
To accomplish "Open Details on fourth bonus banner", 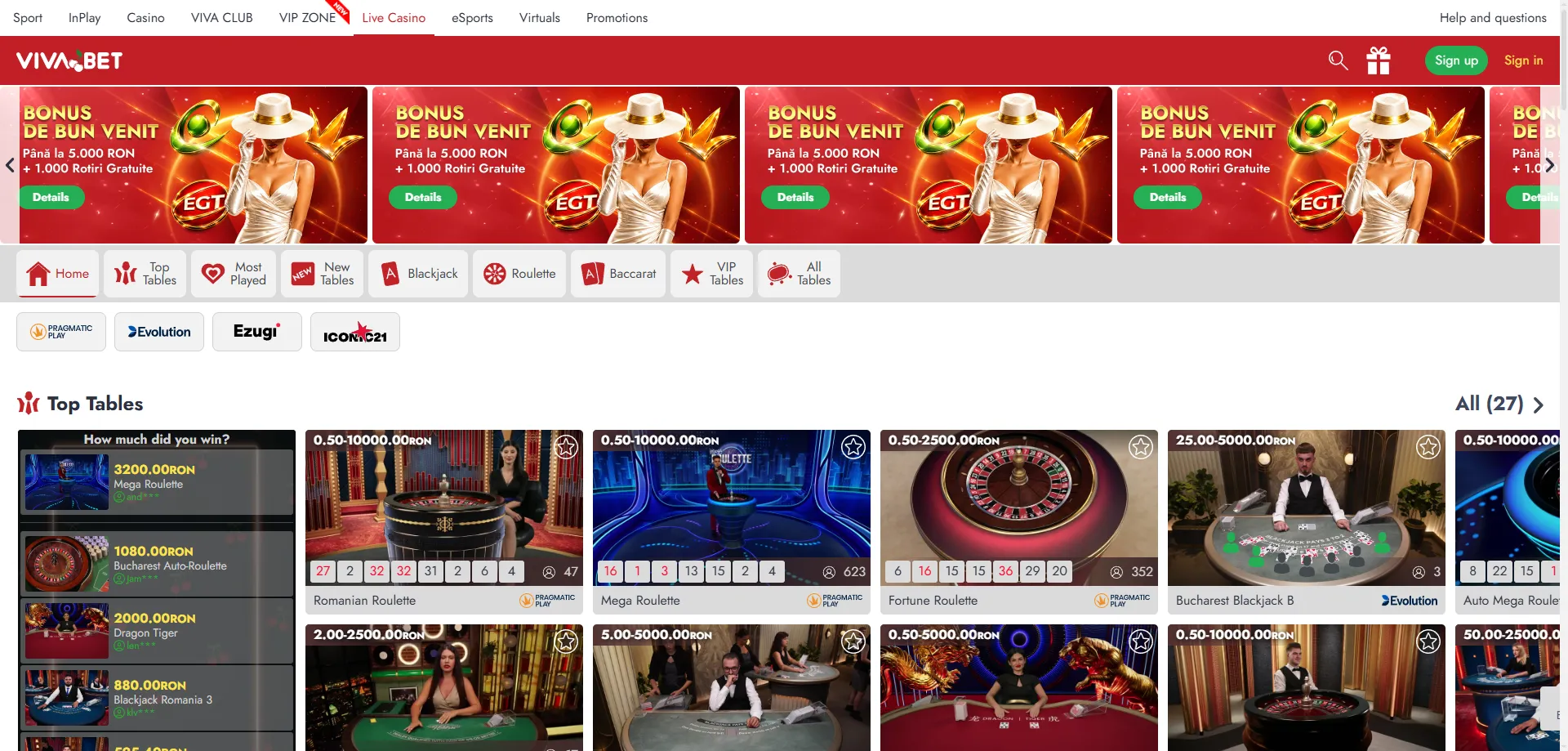I will tap(1168, 197).
